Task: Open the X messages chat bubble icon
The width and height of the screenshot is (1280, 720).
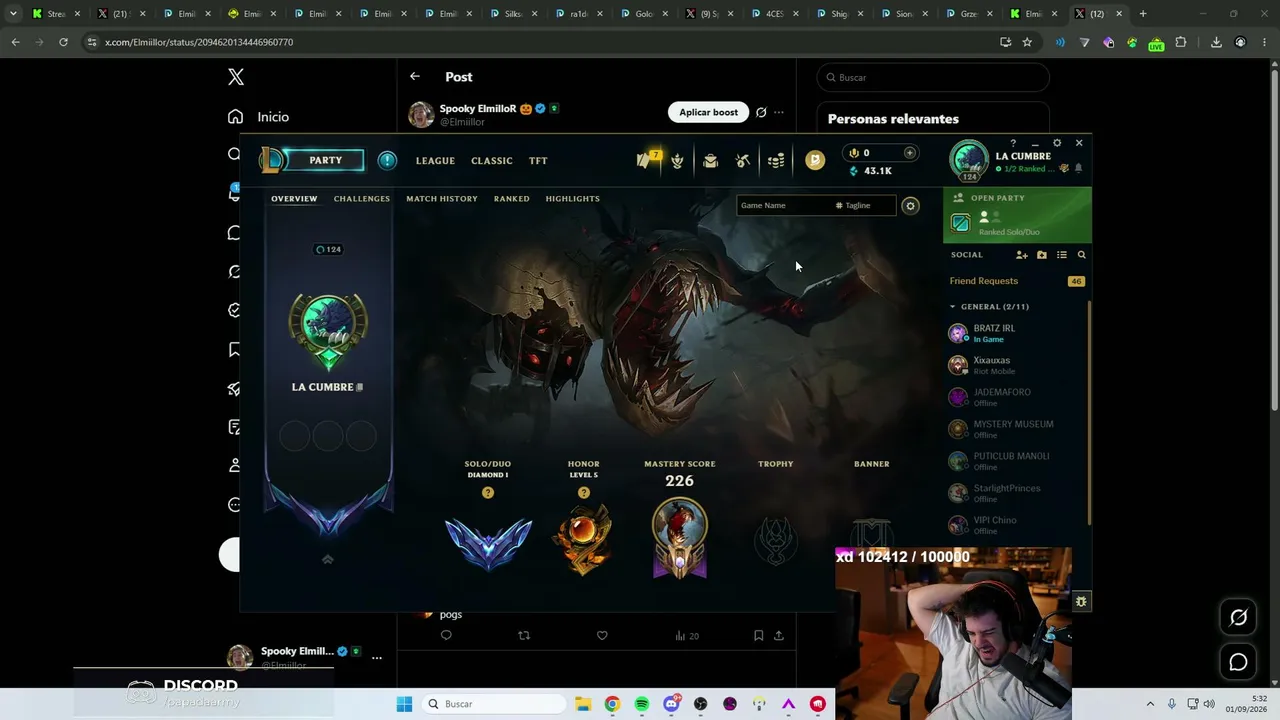Action: [1238, 662]
